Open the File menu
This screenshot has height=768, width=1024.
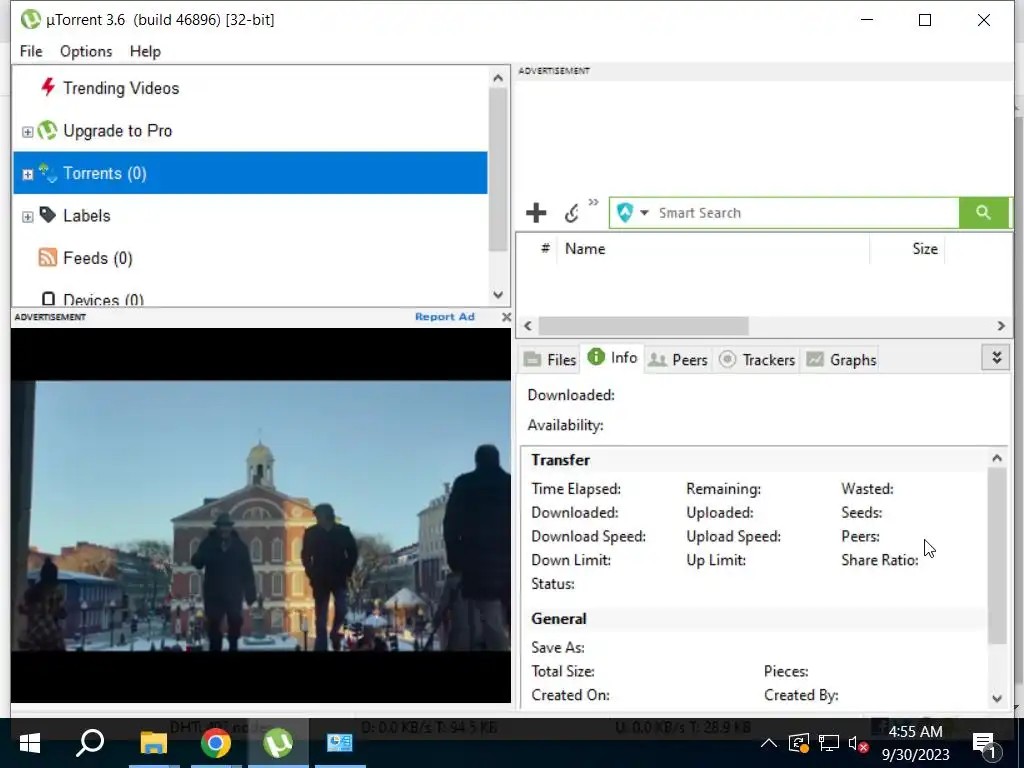pyautogui.click(x=31, y=51)
